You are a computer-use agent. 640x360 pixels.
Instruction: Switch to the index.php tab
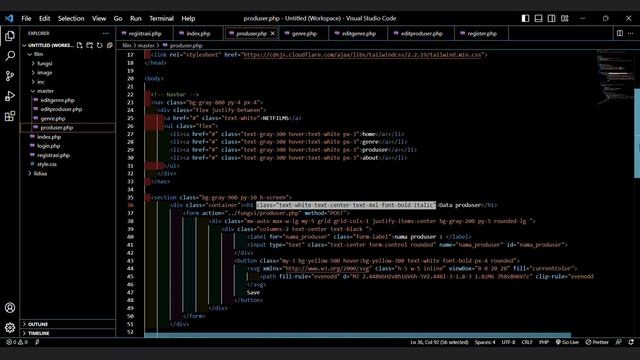tap(198, 33)
